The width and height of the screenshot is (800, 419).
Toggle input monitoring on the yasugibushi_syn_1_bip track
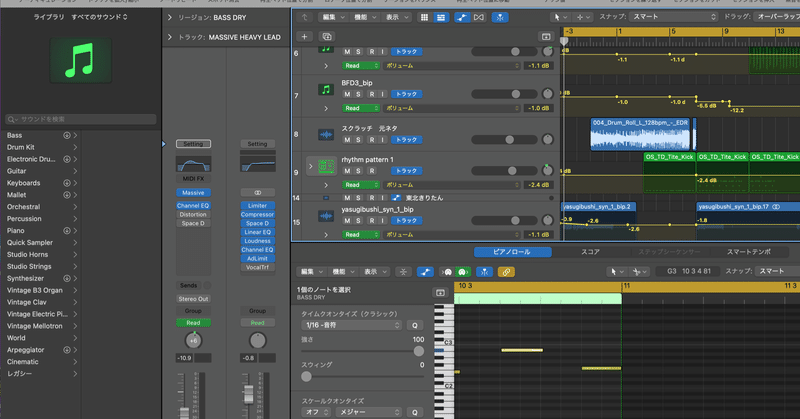[382, 220]
